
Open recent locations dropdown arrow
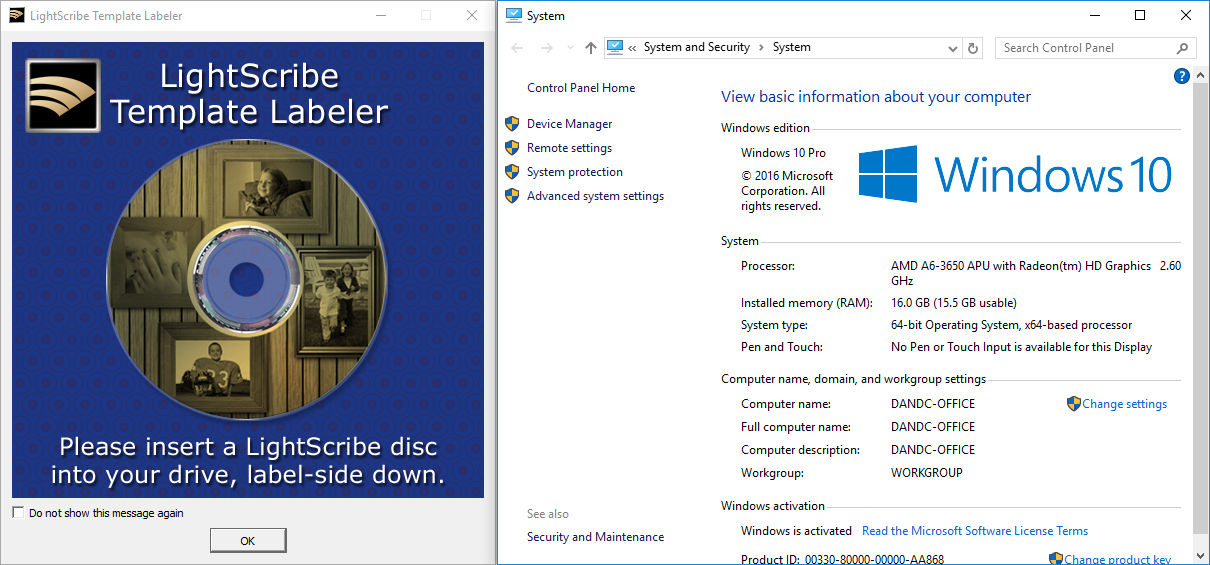coord(570,48)
